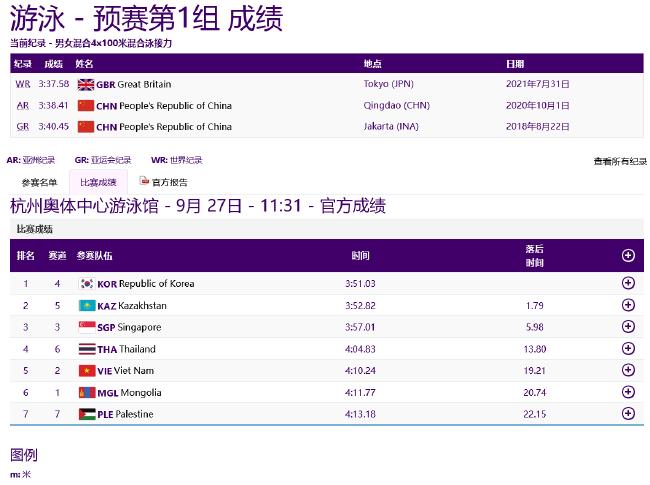Click the 游泳 - 预赛第1组 成绩 page title
Image resolution: width=650 pixels, height=485 pixels.
click(146, 19)
